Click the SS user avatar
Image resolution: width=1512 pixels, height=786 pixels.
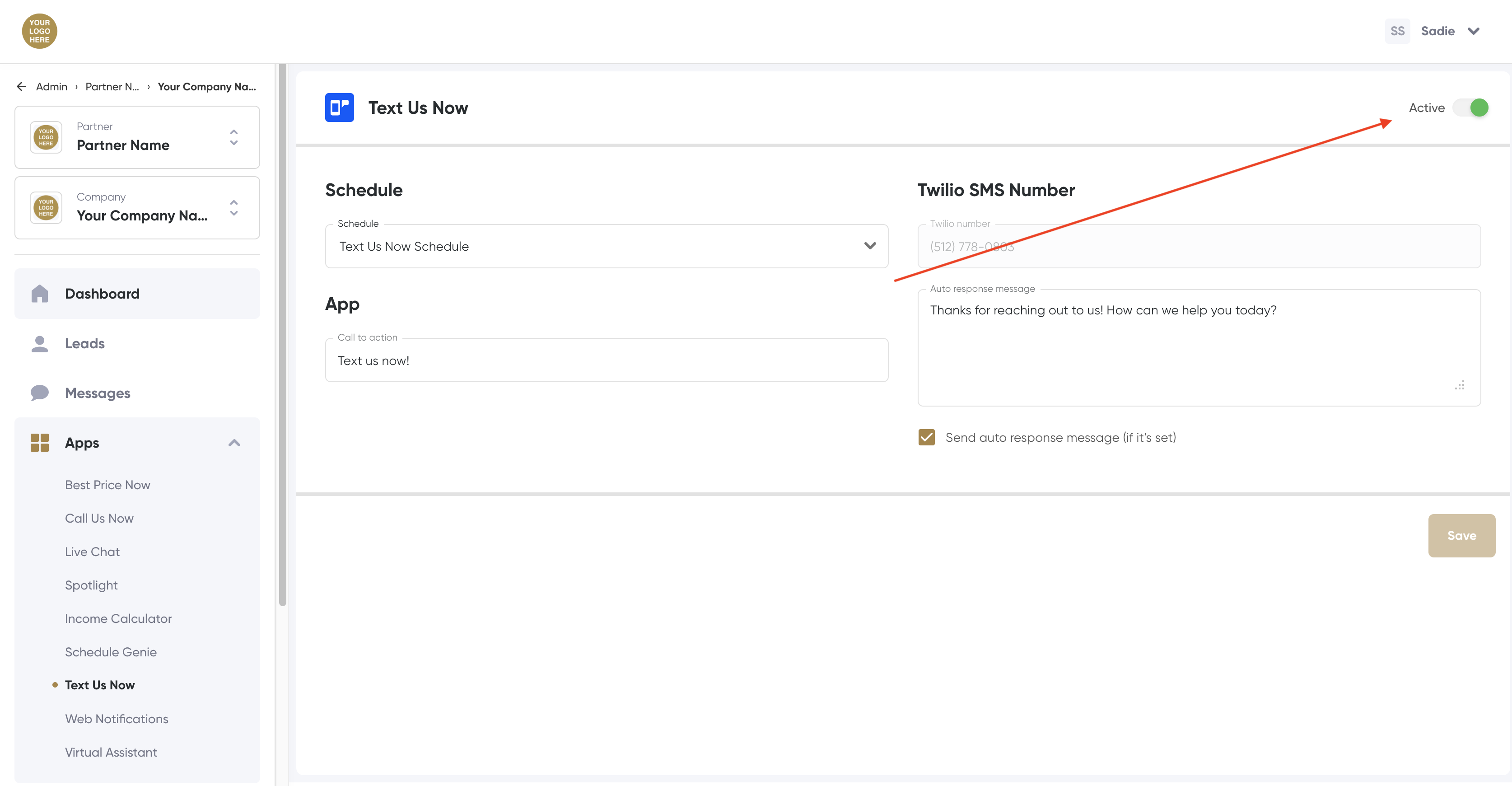1397,31
